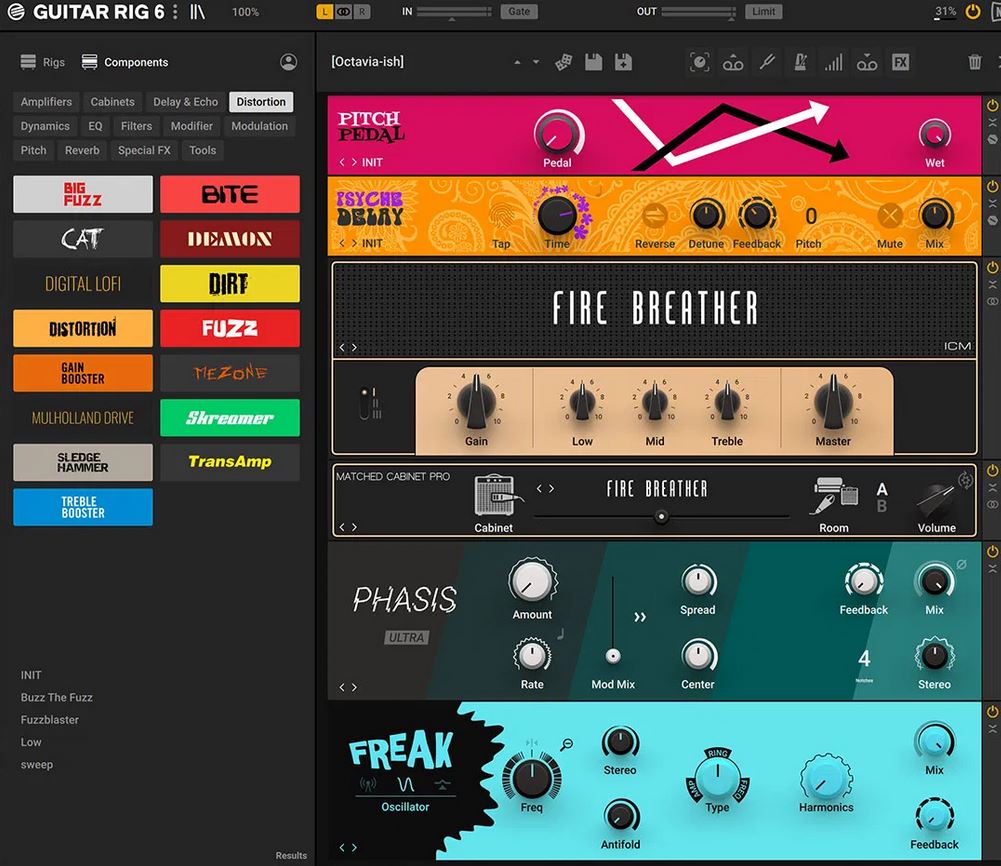Open the second tape deck icon
Screen dimensions: 1001x866
pyautogui.click(x=867, y=63)
